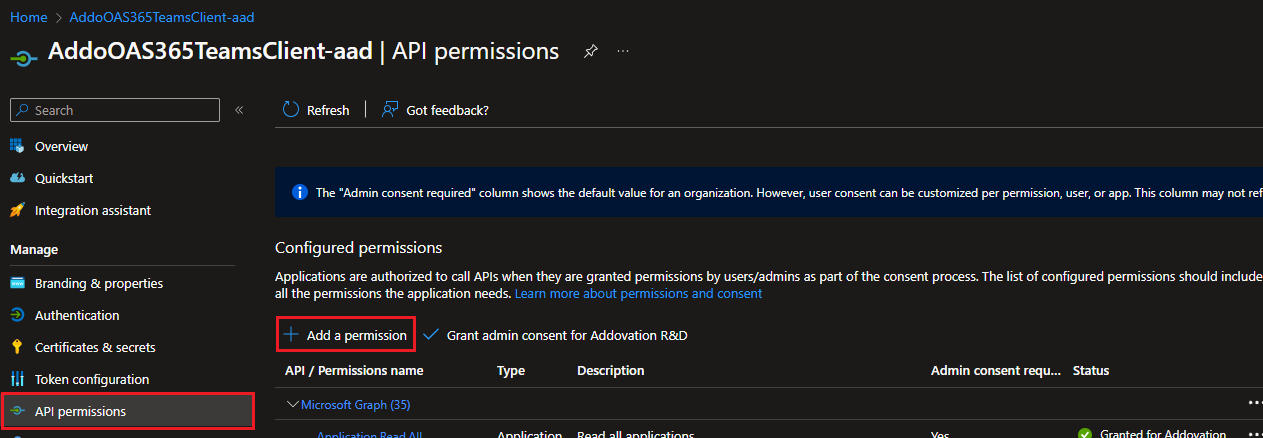The image size is (1263, 438).
Task: Open the Microsoft Graph row ellipsis menu
Action: click(x=1254, y=403)
